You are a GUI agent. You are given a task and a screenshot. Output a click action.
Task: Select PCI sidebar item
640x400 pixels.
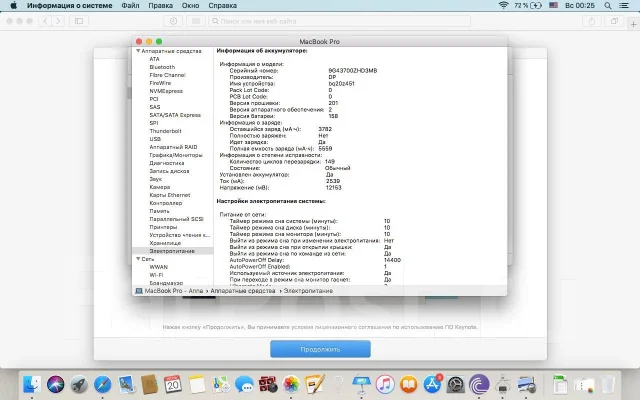(153, 99)
